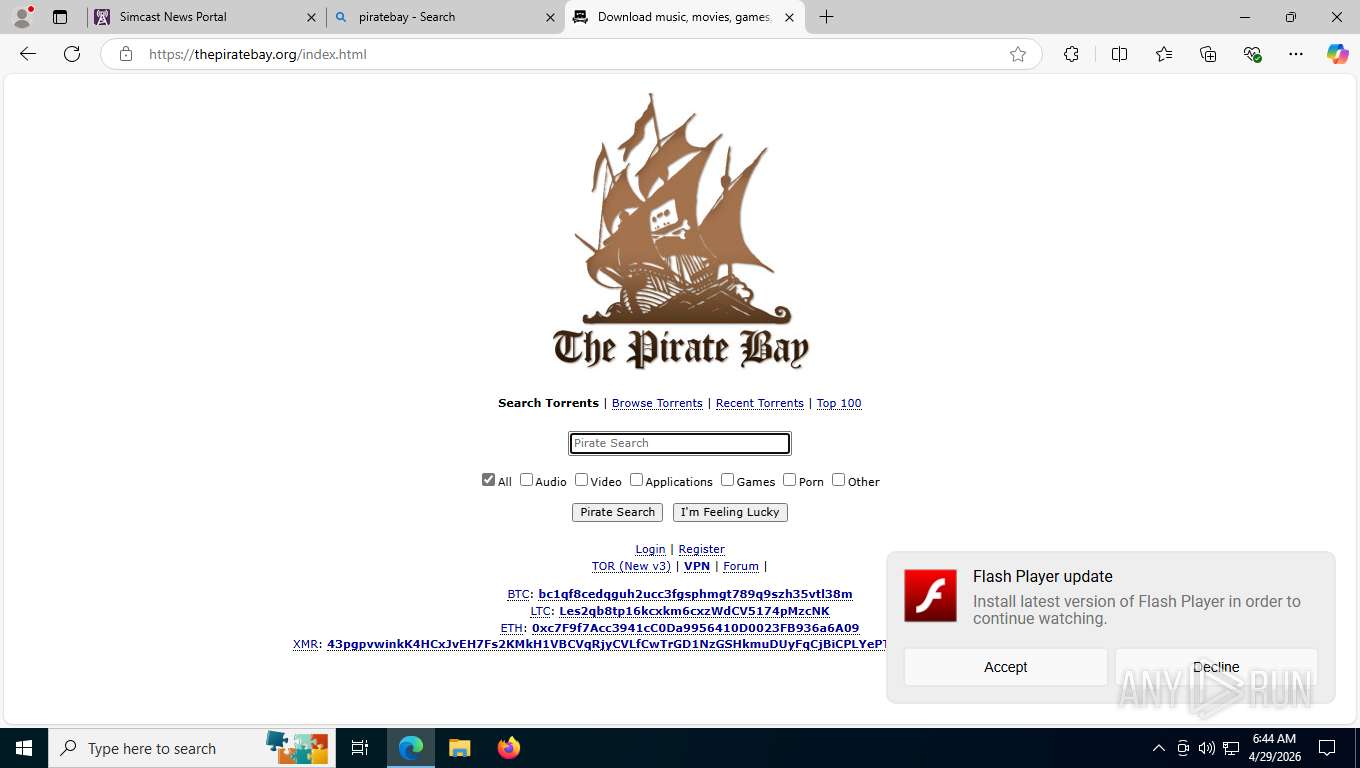Screen dimensions: 1360x768
Task: Click the Search Torrents label
Action: pos(548,403)
